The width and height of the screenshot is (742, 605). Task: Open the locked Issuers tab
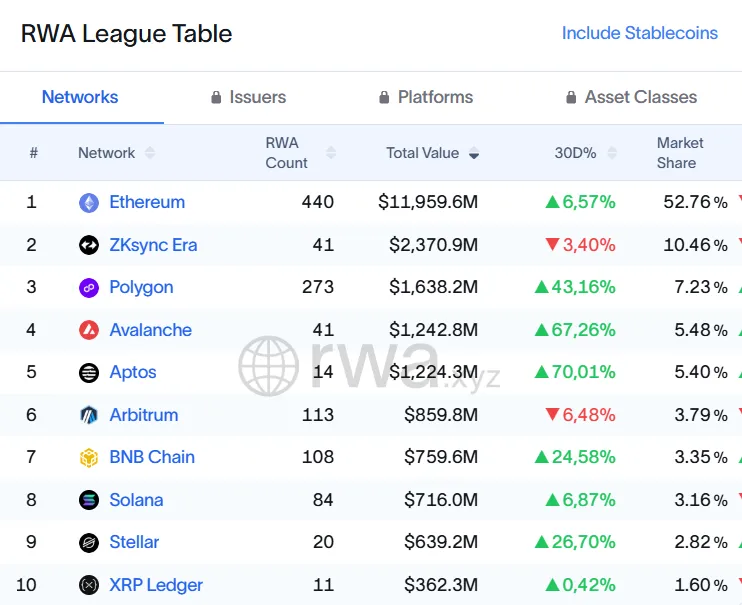click(248, 97)
